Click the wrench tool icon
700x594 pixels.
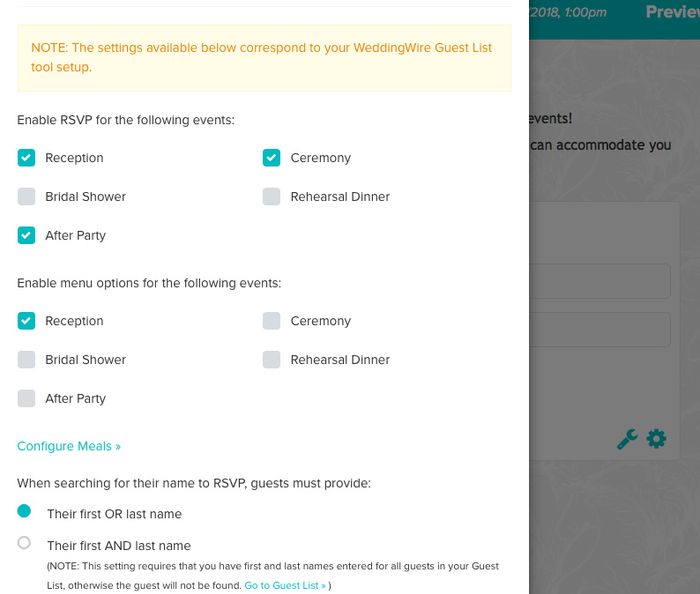tap(627, 439)
